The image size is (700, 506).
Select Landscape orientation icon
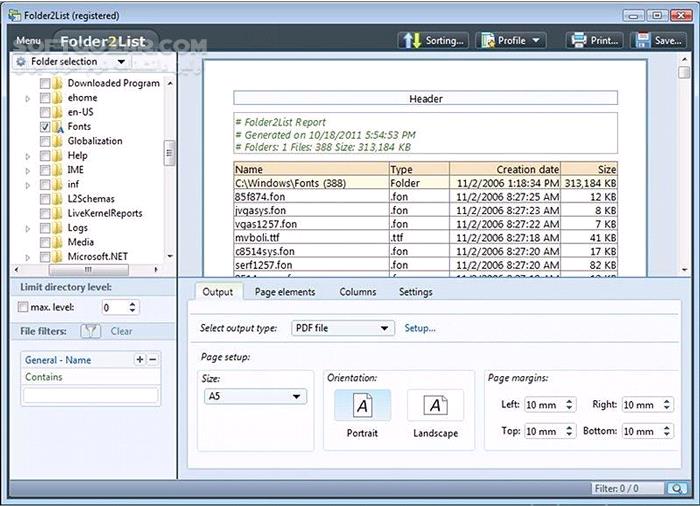435,405
